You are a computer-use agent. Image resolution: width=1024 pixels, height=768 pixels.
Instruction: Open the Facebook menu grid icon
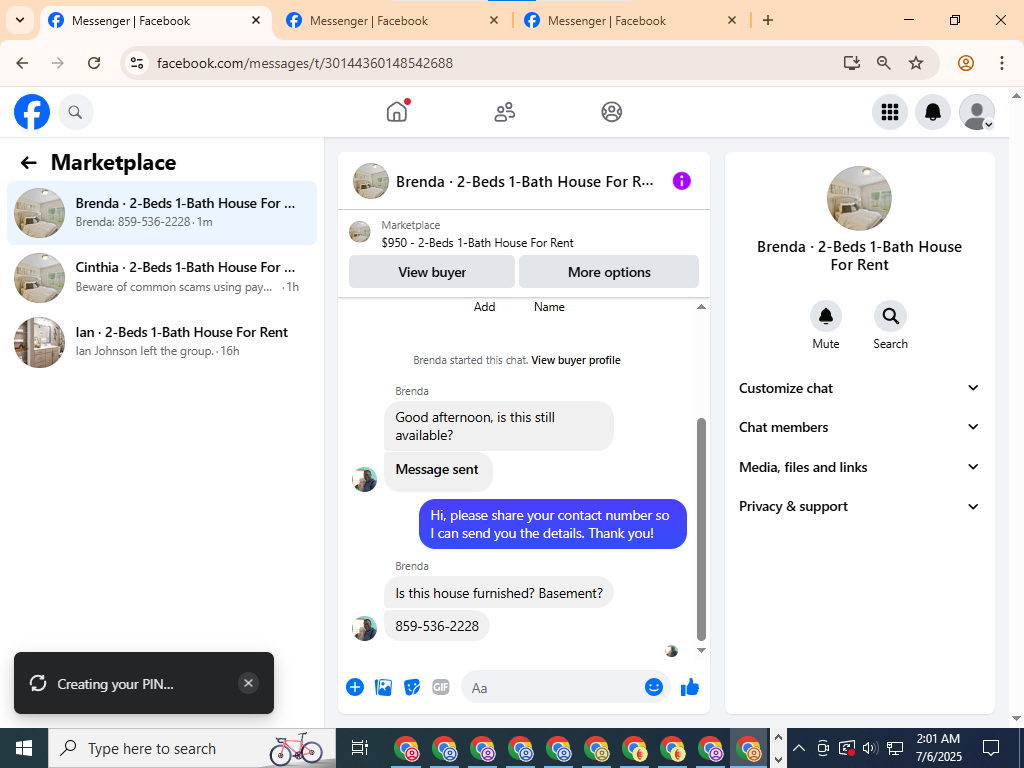click(889, 112)
